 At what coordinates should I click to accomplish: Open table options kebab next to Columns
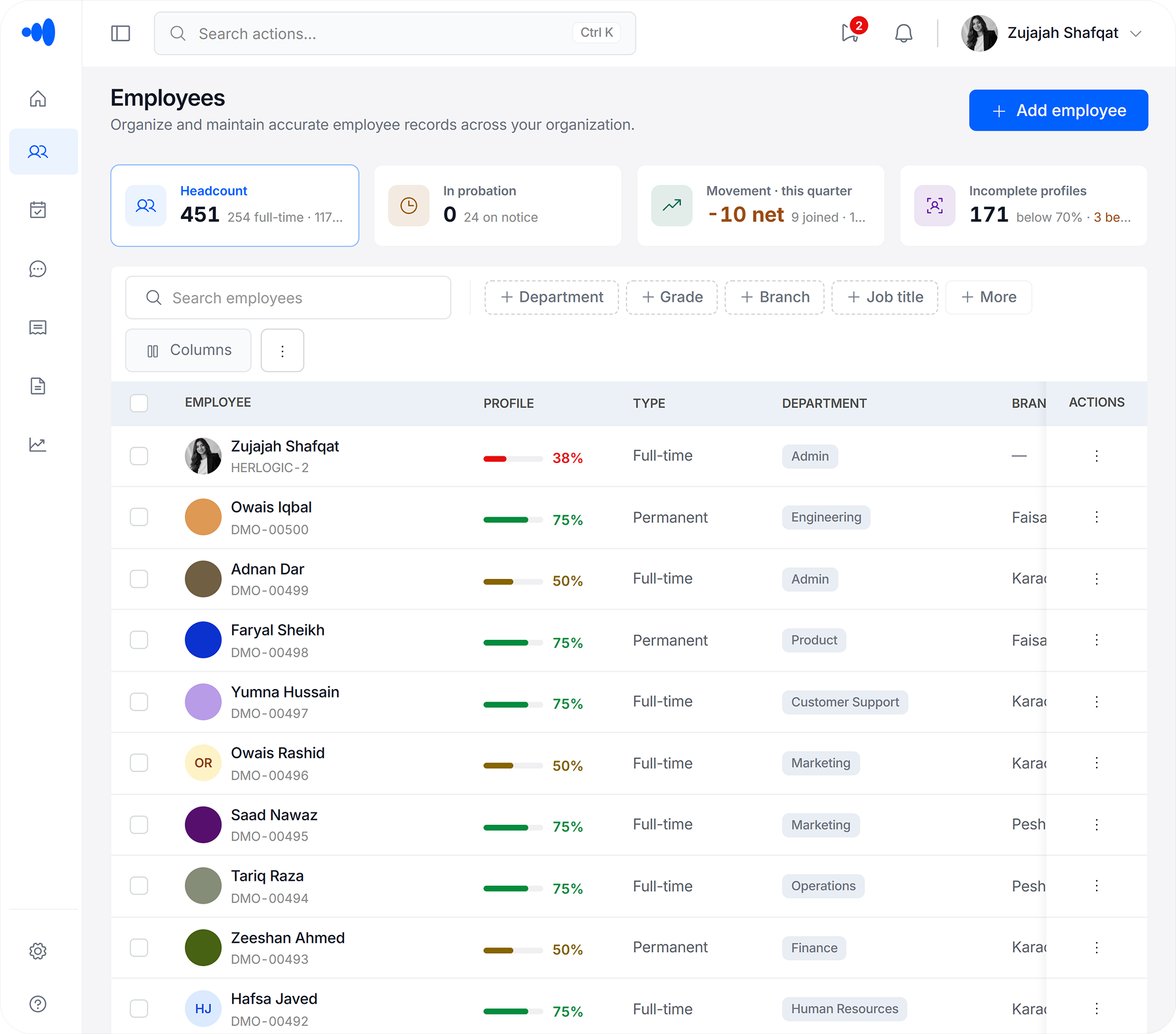pyautogui.click(x=283, y=351)
